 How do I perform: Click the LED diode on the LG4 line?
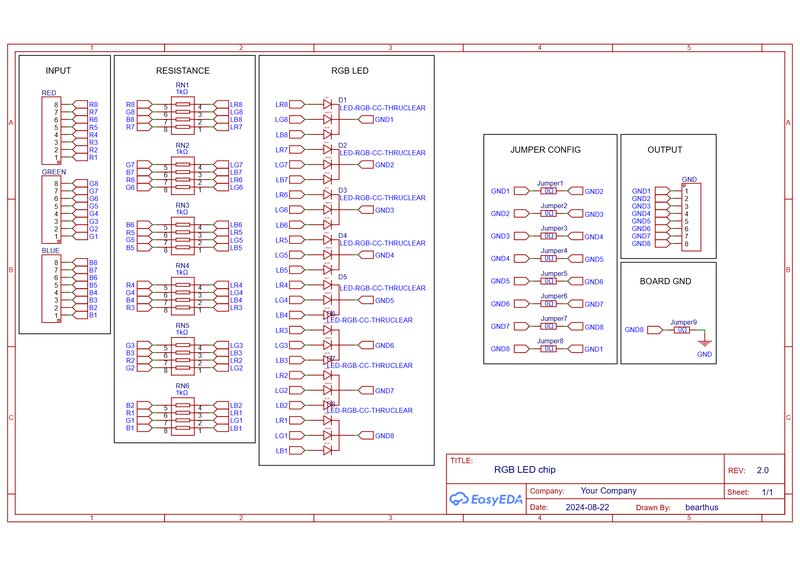[328, 300]
